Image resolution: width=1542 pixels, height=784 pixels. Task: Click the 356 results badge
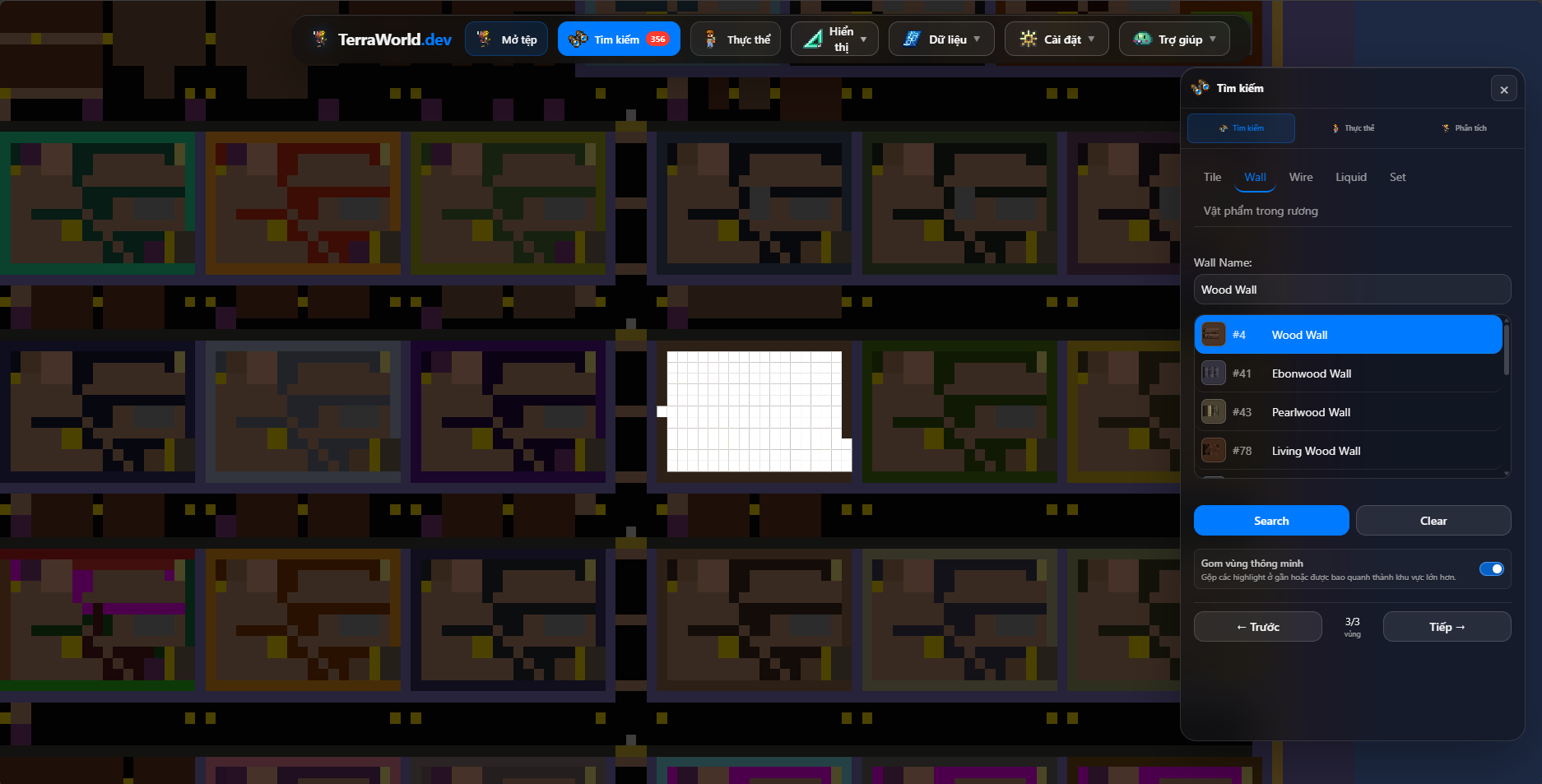[657, 39]
